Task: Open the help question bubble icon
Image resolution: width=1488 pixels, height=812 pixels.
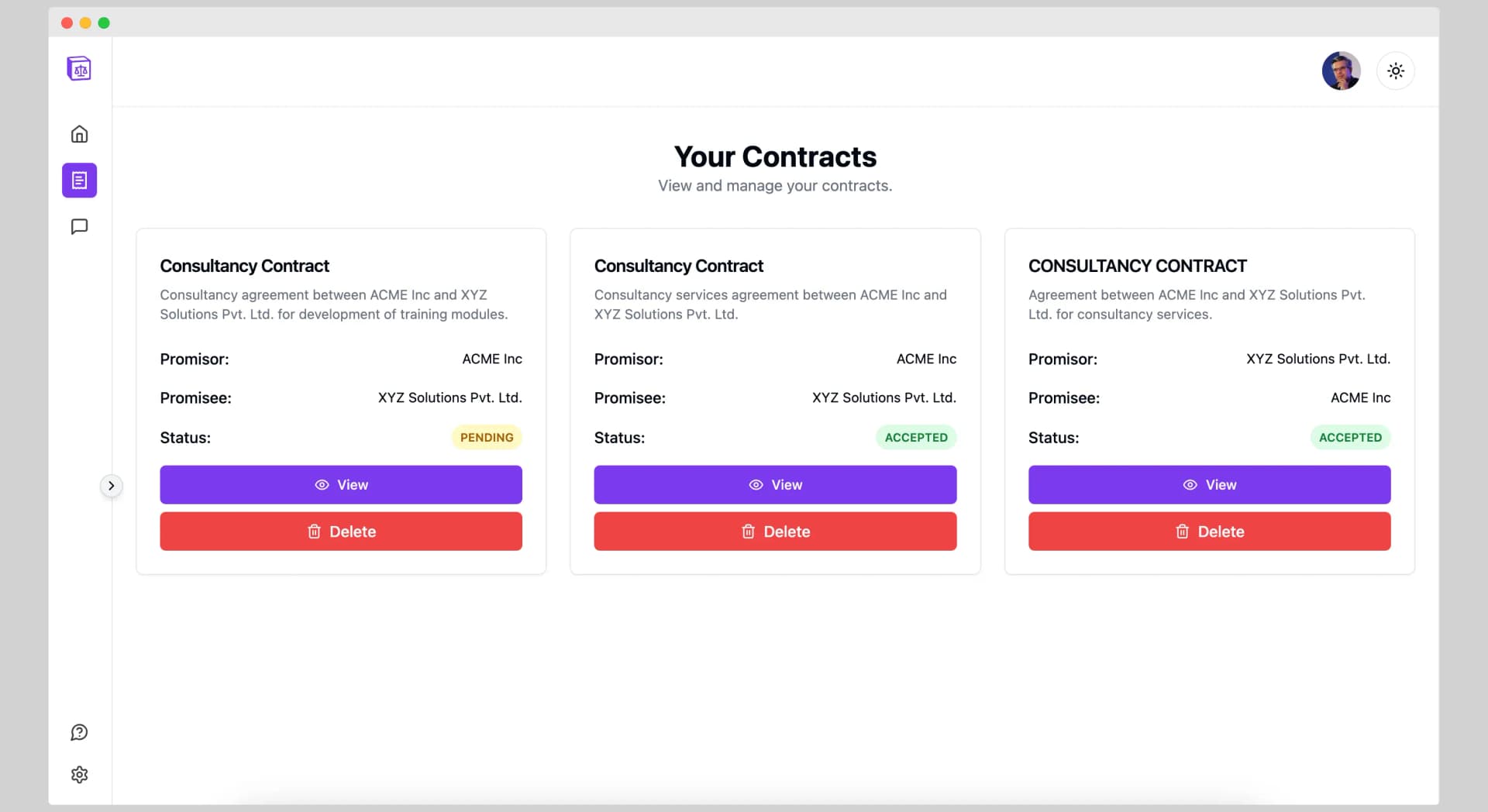Action: point(79,732)
